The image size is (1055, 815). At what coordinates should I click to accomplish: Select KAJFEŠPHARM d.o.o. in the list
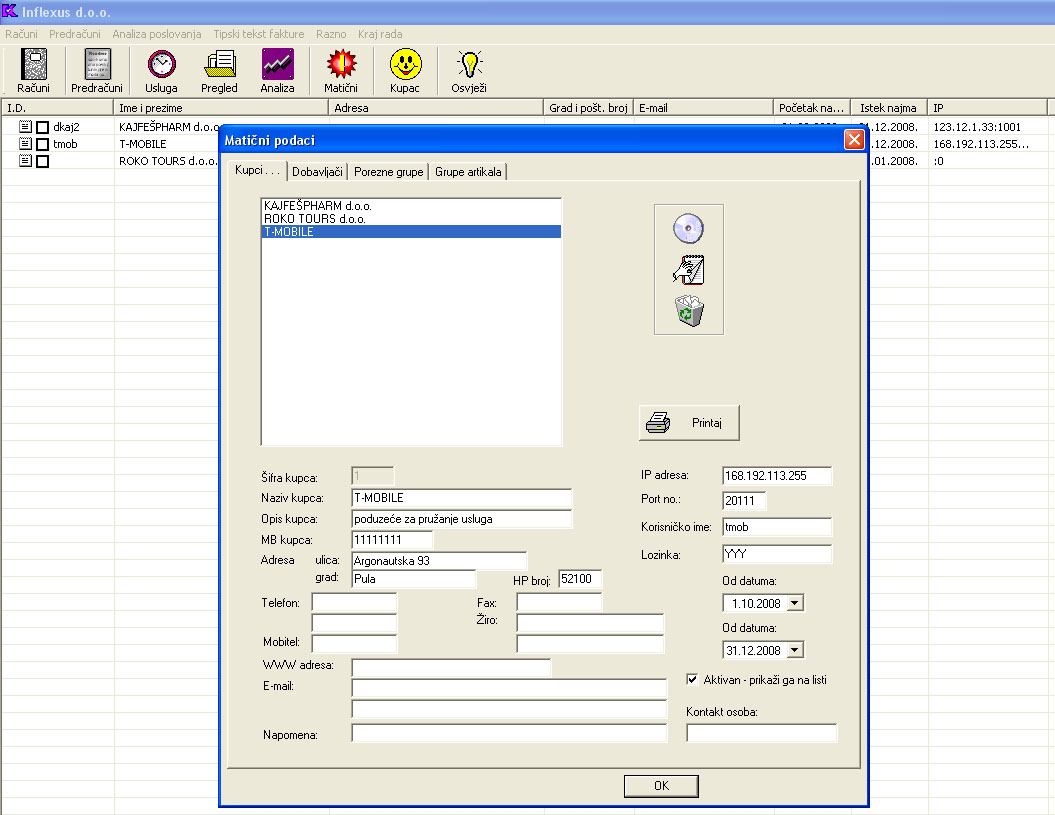pyautogui.click(x=411, y=206)
